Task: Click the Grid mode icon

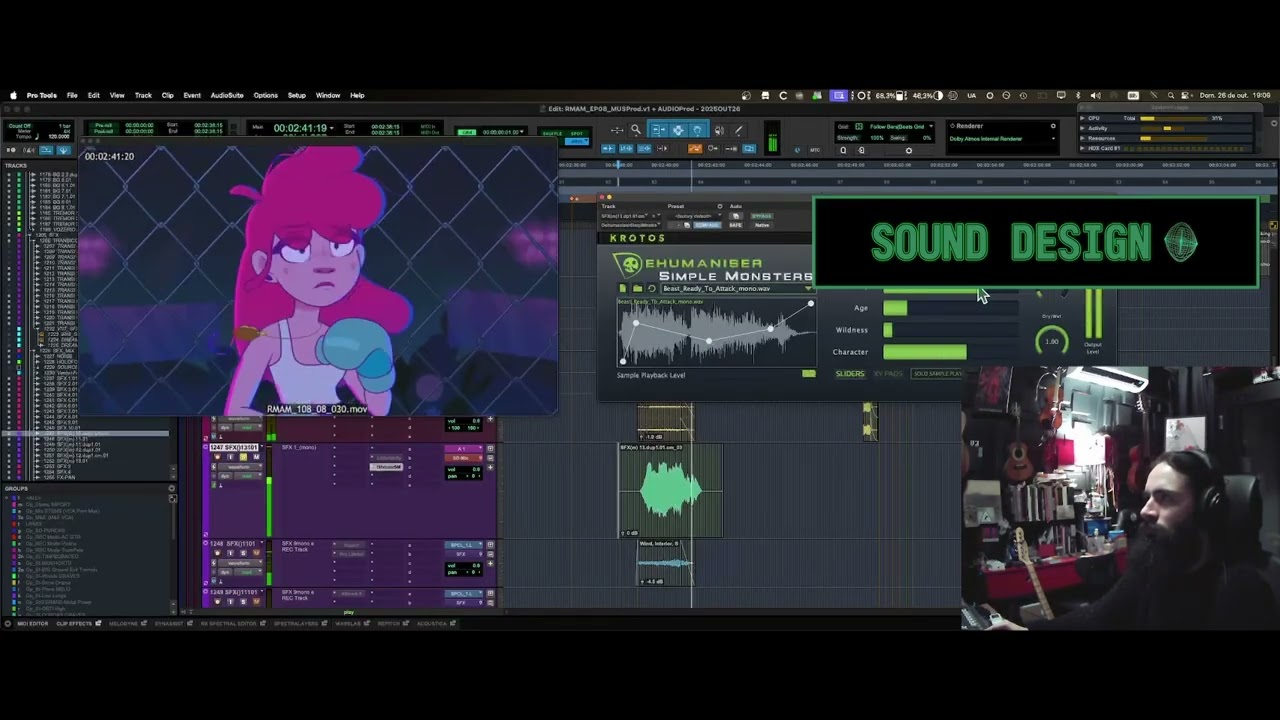Action: pos(859,126)
